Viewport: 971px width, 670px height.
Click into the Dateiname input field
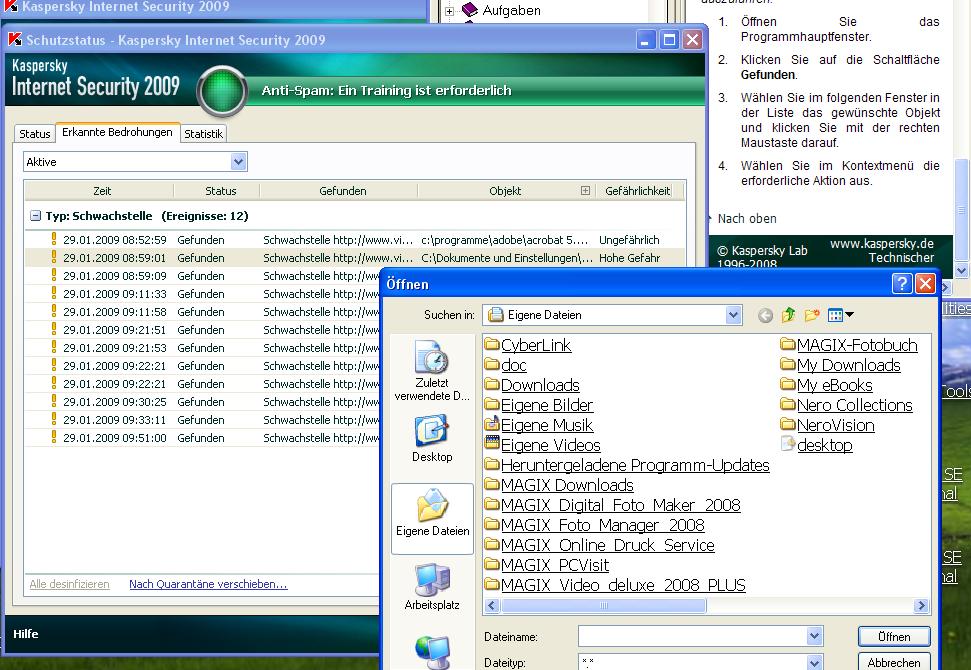click(692, 636)
